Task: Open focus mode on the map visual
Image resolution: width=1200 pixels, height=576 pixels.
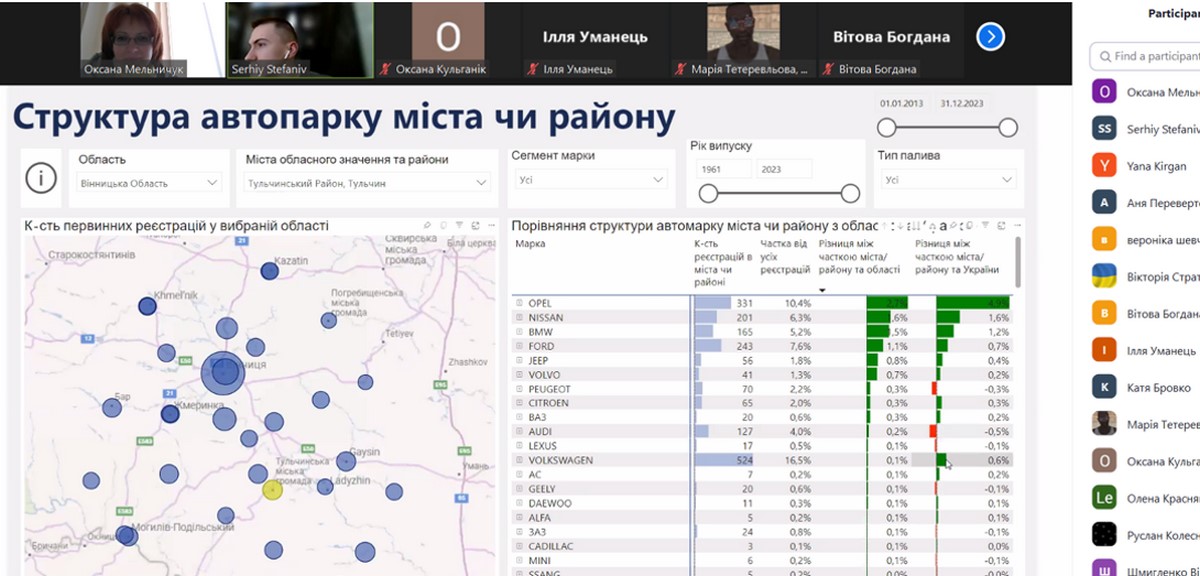Action: click(475, 226)
